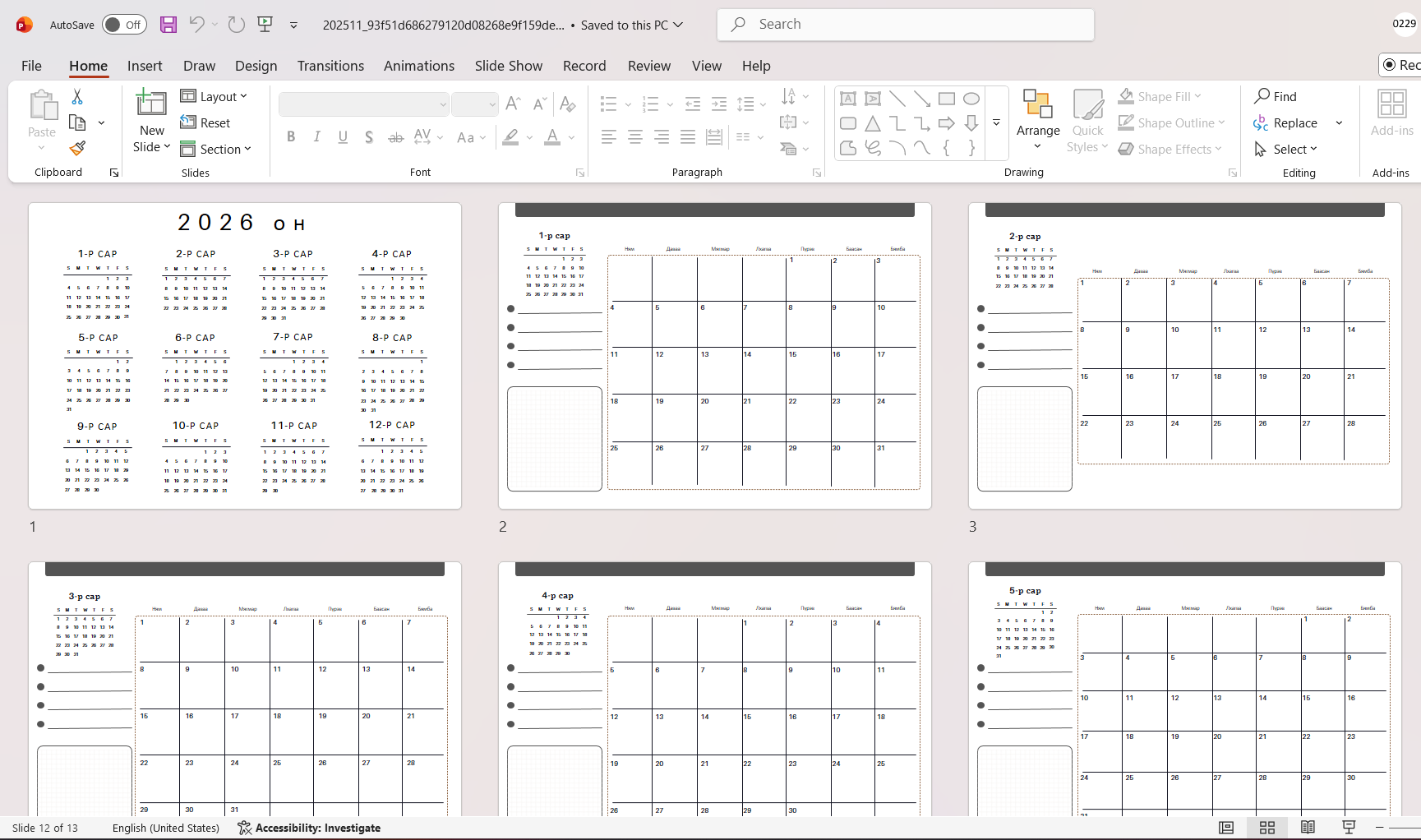Open the Transitions tab

coord(330,66)
